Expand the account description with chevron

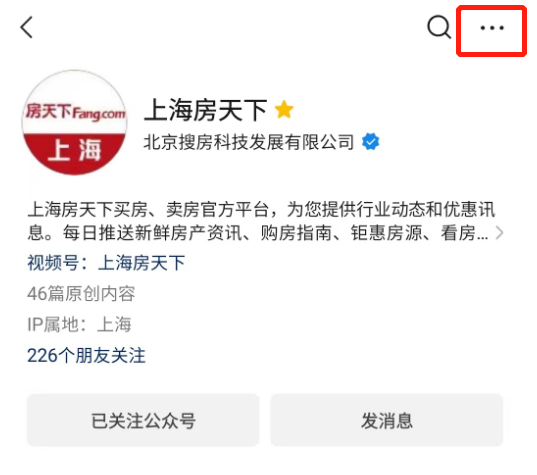pyautogui.click(x=500, y=233)
